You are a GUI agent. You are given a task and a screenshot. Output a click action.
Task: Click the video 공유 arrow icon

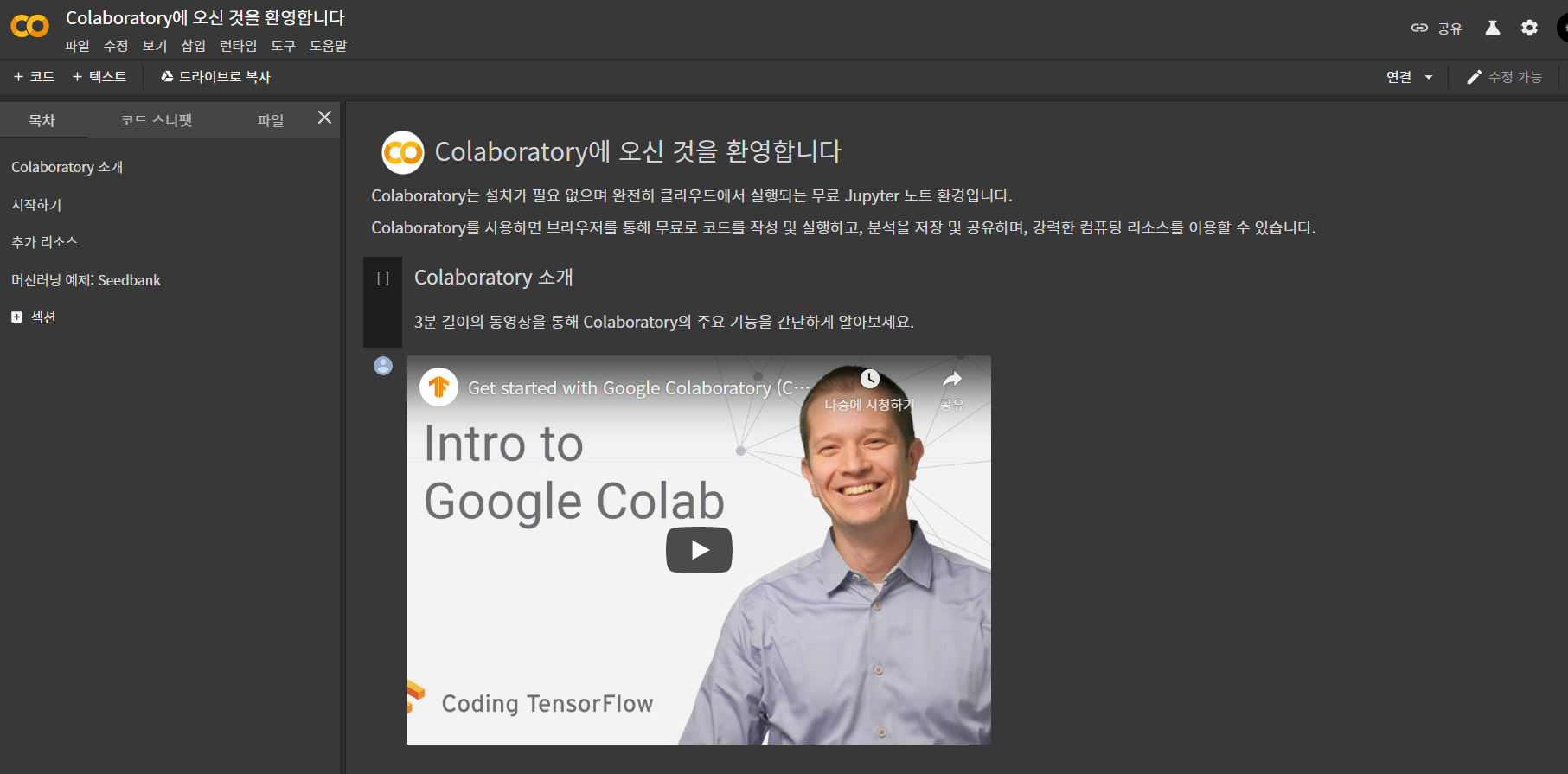pos(952,379)
